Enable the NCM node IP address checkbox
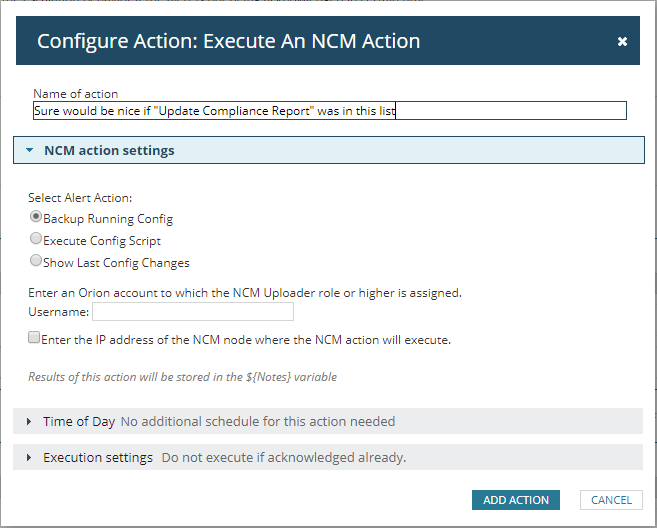This screenshot has width=657, height=528. click(x=35, y=339)
